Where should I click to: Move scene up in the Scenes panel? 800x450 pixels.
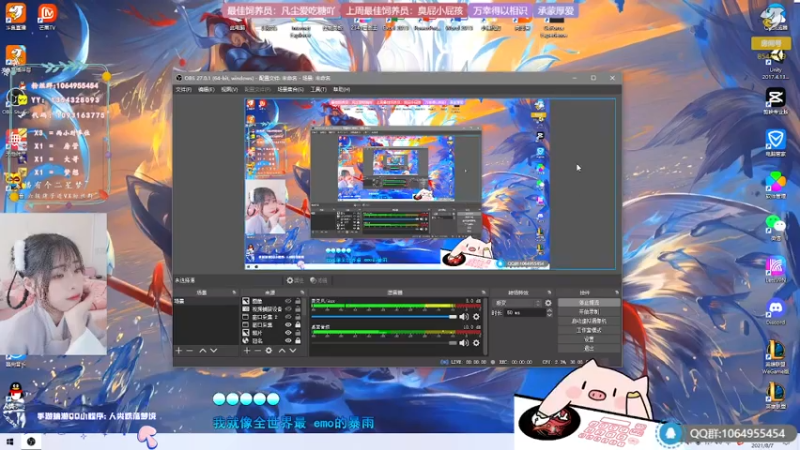click(203, 351)
